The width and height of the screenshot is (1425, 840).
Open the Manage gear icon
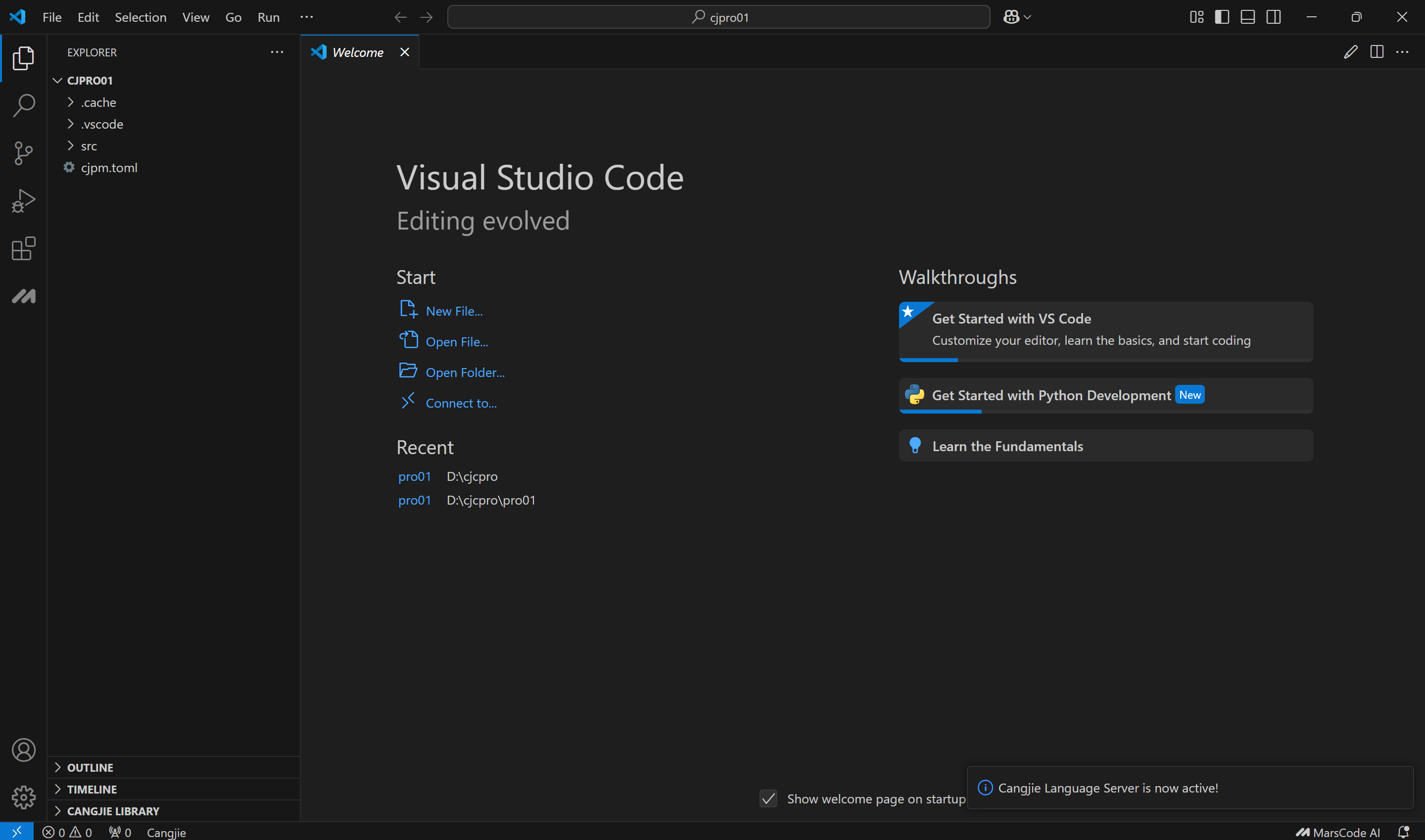[x=23, y=797]
